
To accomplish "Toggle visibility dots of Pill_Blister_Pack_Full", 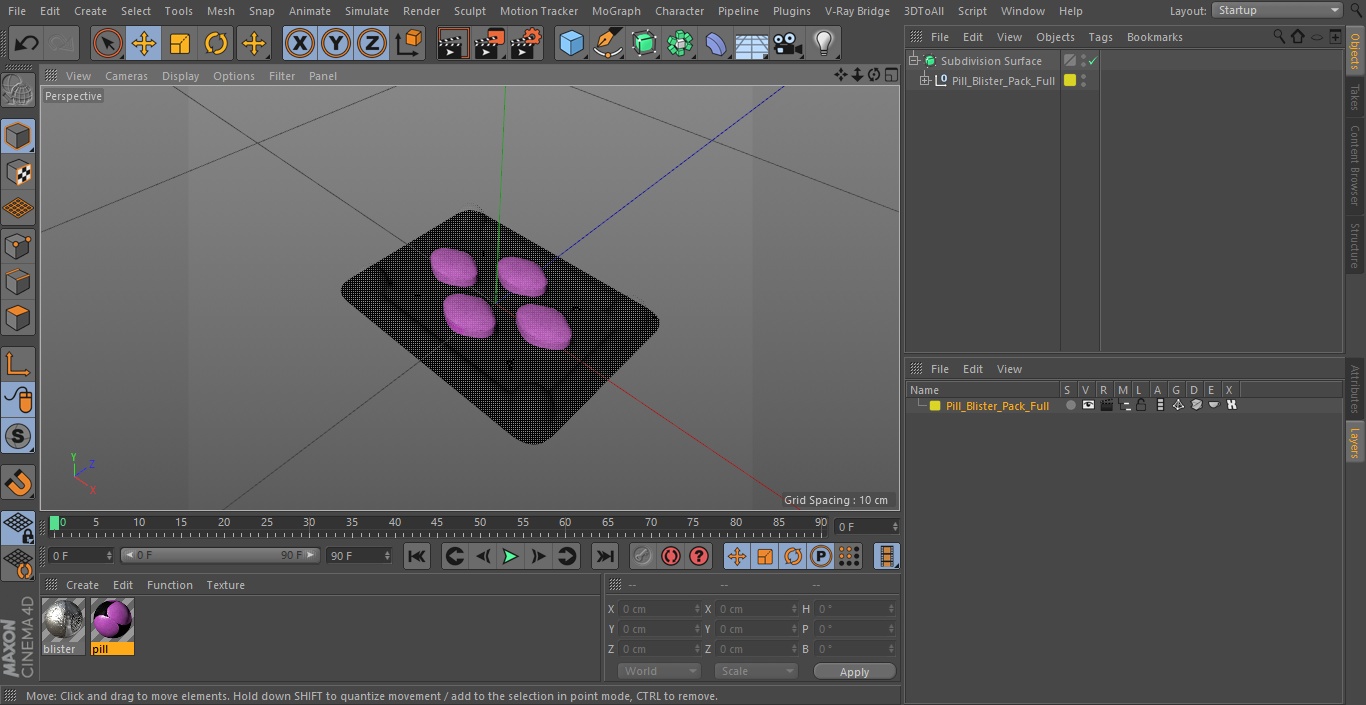I will [x=1084, y=81].
